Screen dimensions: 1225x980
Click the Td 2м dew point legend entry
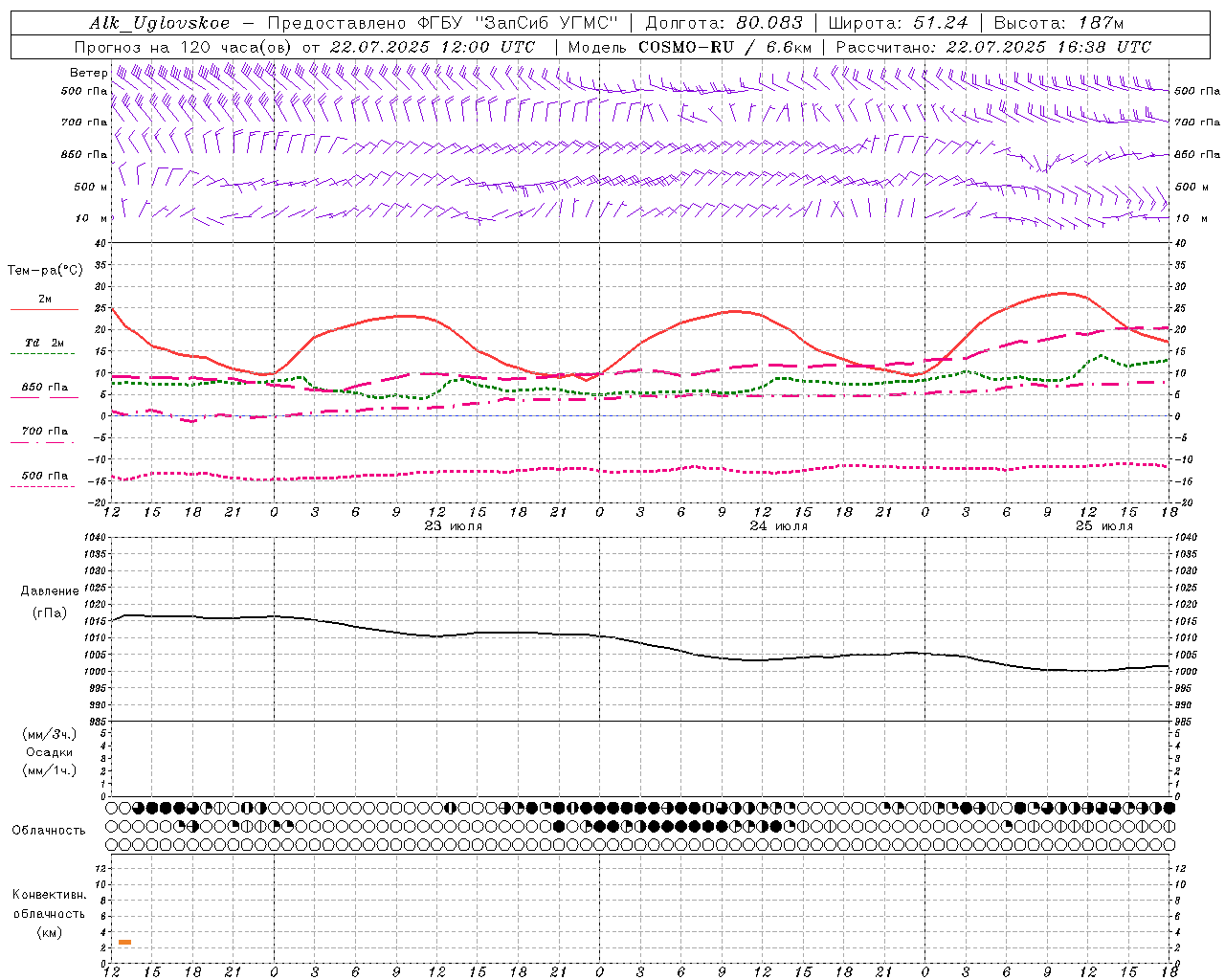pos(44,343)
